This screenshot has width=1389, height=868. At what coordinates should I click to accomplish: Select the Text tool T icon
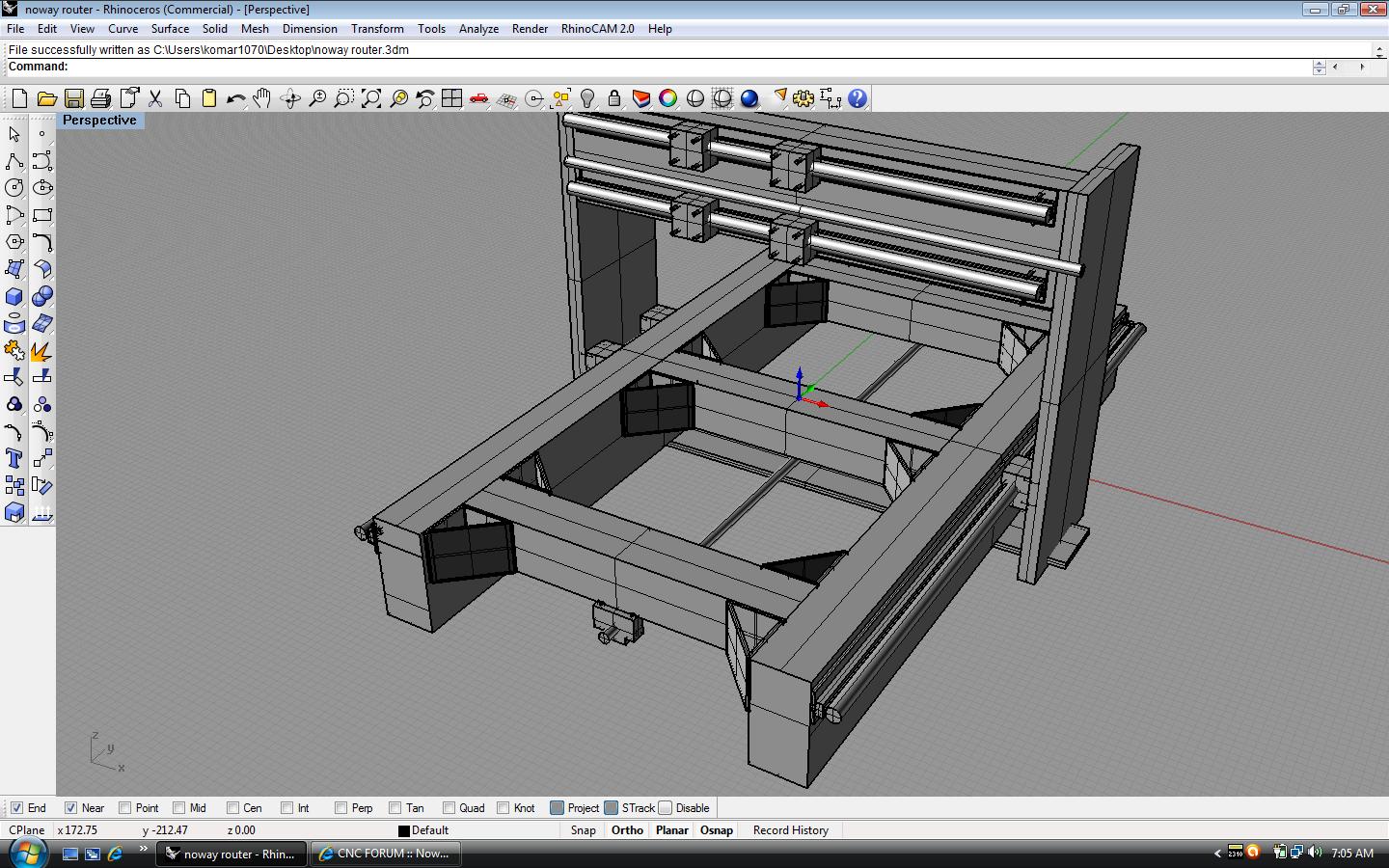coord(14,459)
